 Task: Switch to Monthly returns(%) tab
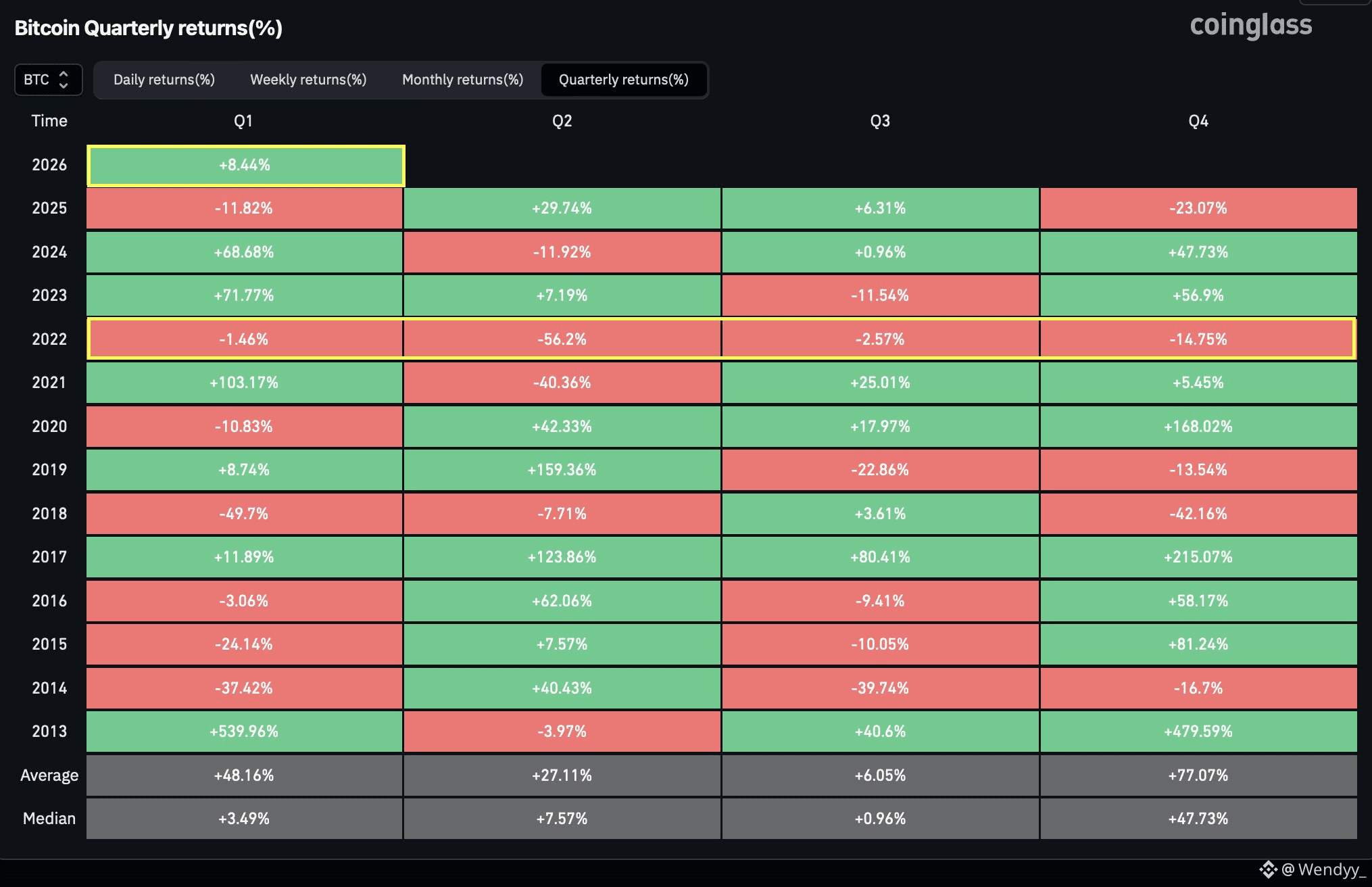click(x=462, y=80)
